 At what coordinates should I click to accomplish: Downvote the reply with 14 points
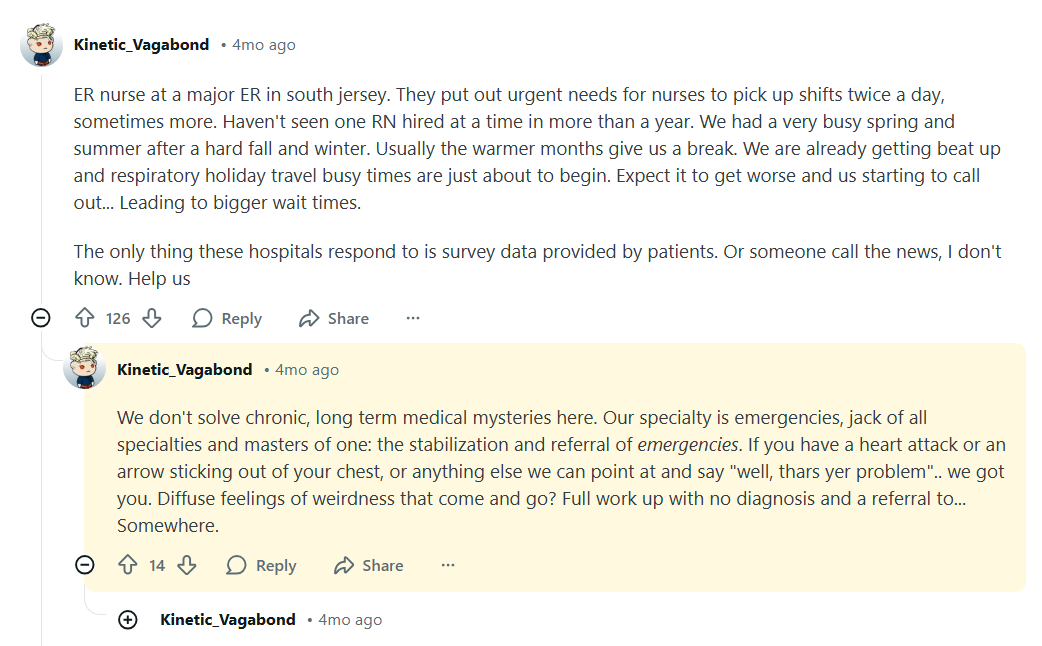[187, 565]
